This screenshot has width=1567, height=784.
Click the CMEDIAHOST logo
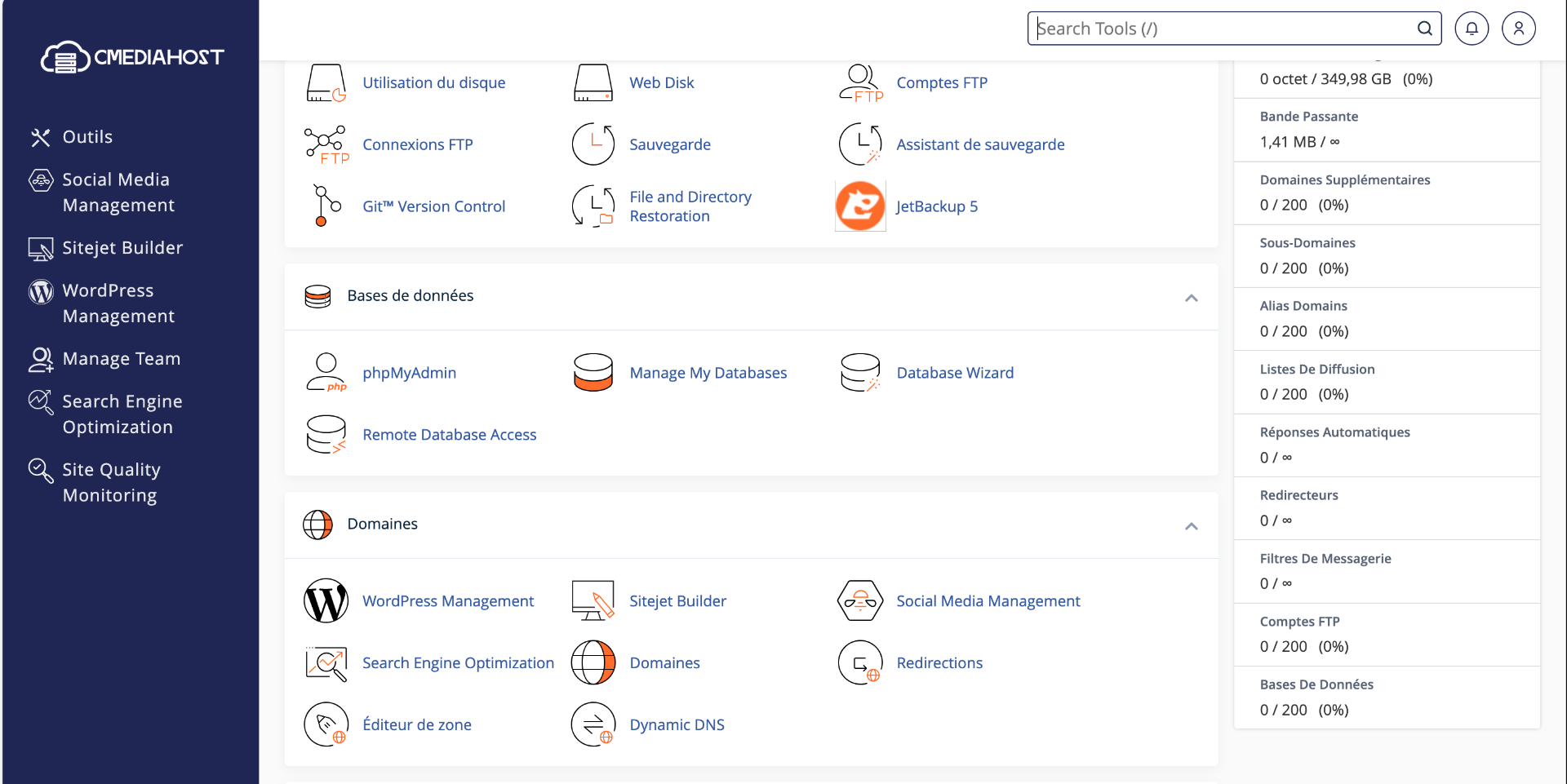click(132, 57)
